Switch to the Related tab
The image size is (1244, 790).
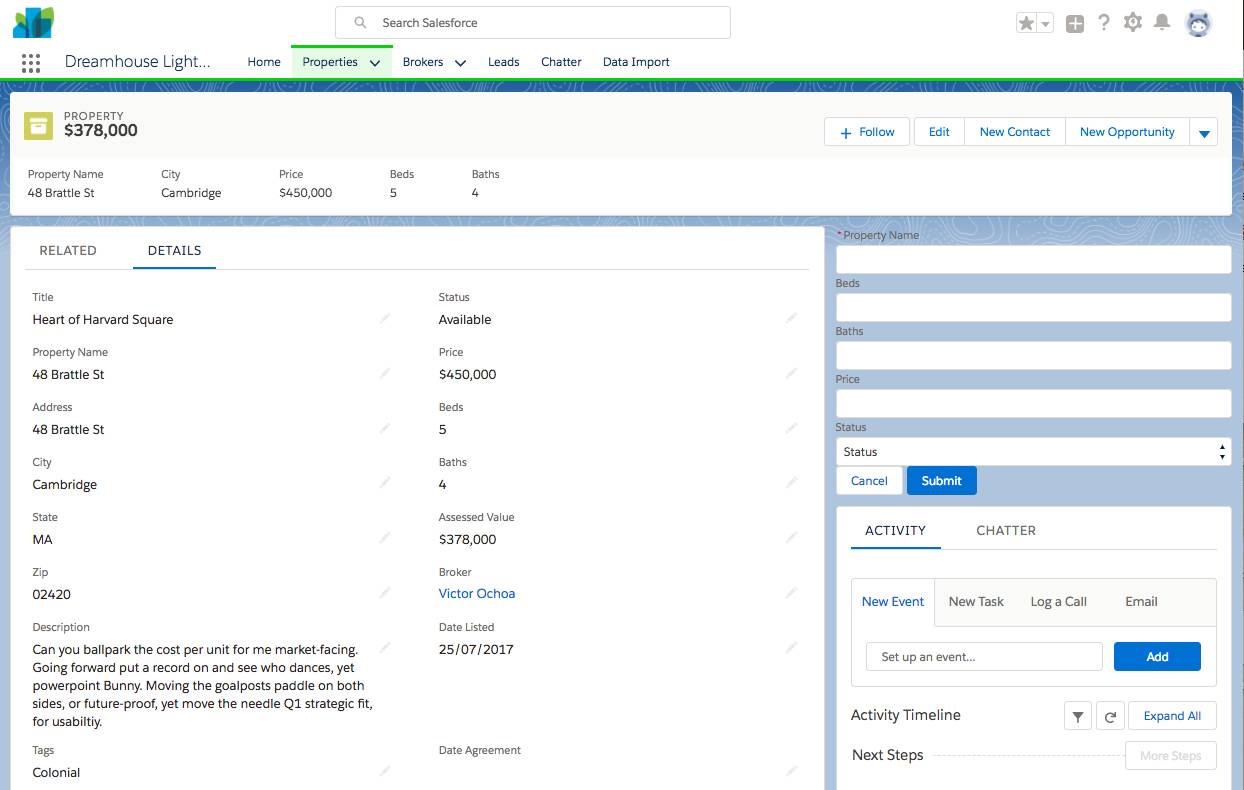click(x=68, y=251)
